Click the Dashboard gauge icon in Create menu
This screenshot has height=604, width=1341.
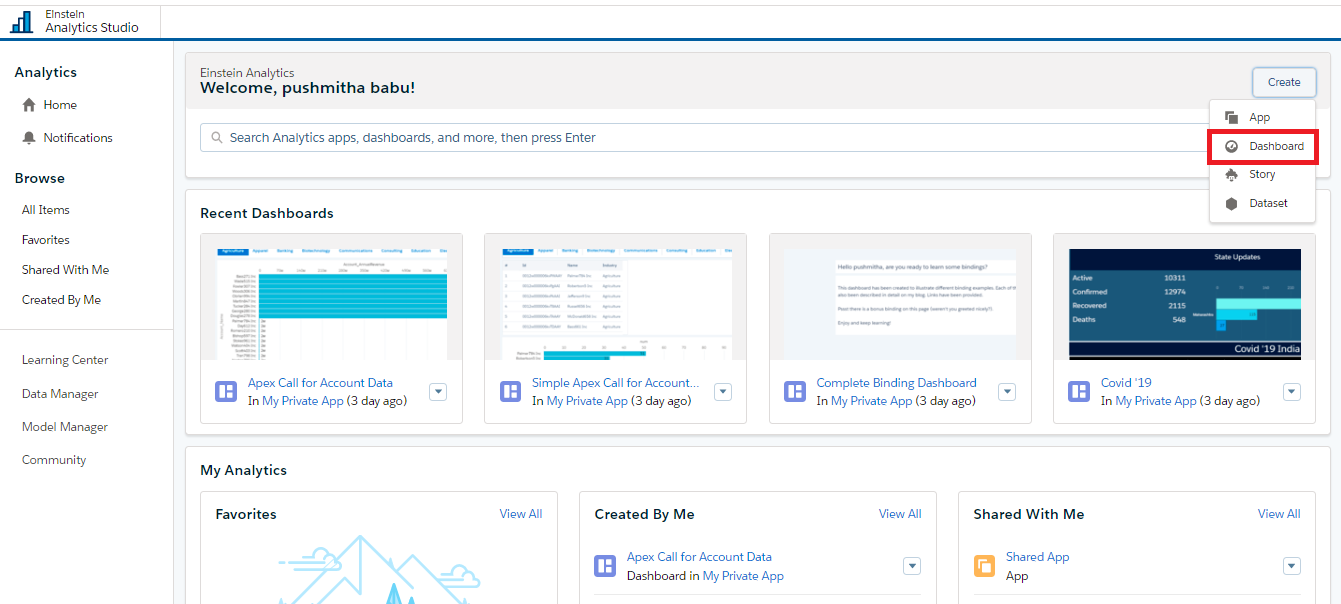tap(1232, 146)
